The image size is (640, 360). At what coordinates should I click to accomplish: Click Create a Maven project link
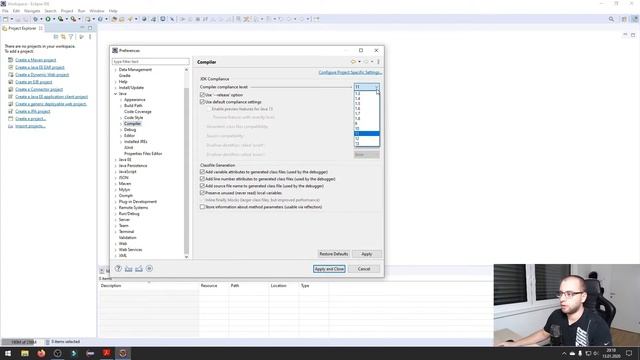[36, 60]
